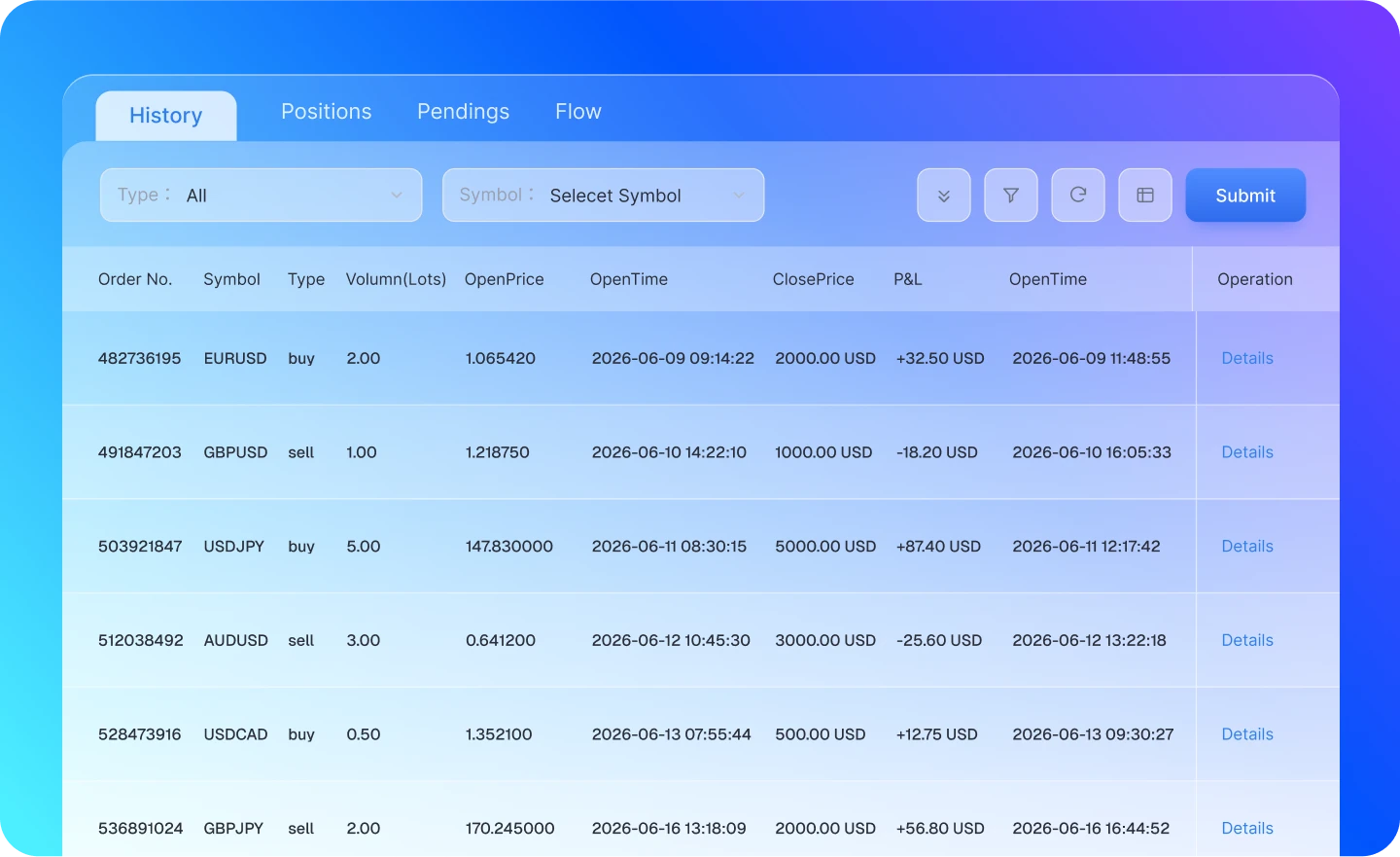Image resolution: width=1400 pixels, height=857 pixels.
Task: Click Details link for AUDUSD order
Action: pos(1247,640)
